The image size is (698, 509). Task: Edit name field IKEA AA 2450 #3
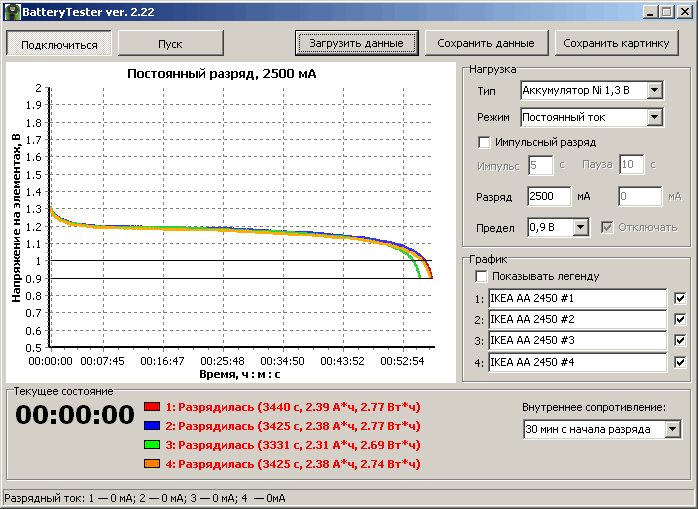coord(577,341)
